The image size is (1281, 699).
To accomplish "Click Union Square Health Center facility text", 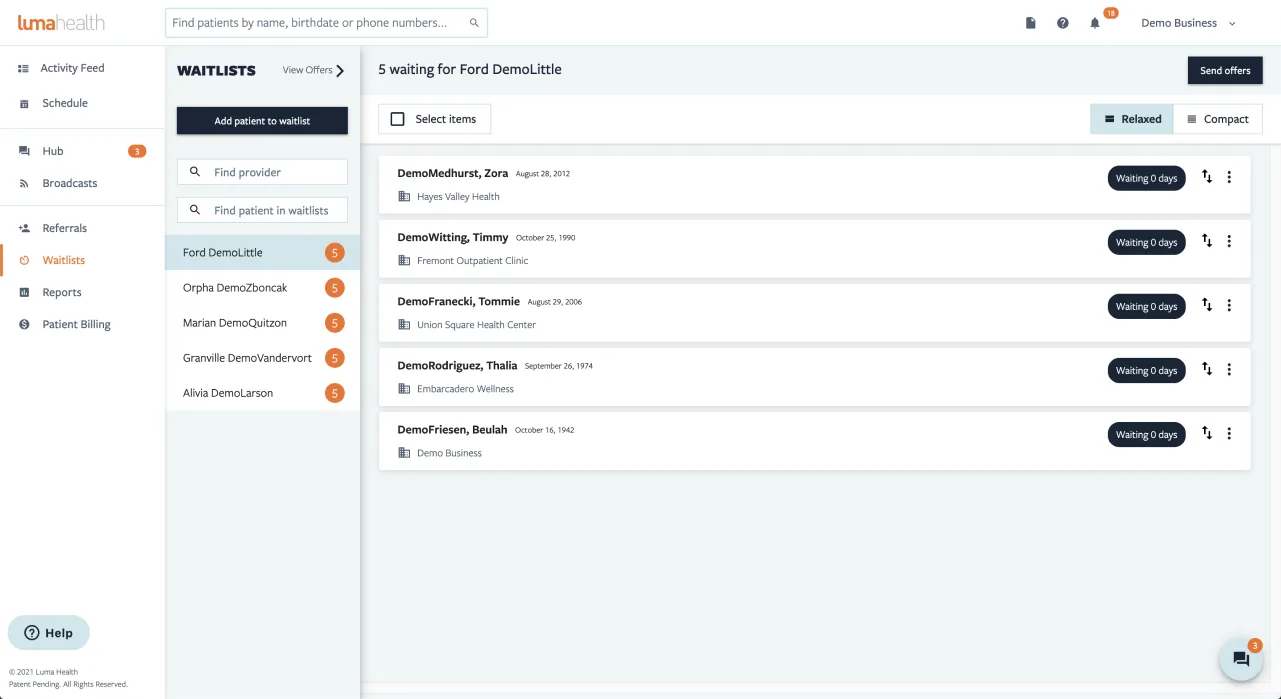I will [x=476, y=325].
